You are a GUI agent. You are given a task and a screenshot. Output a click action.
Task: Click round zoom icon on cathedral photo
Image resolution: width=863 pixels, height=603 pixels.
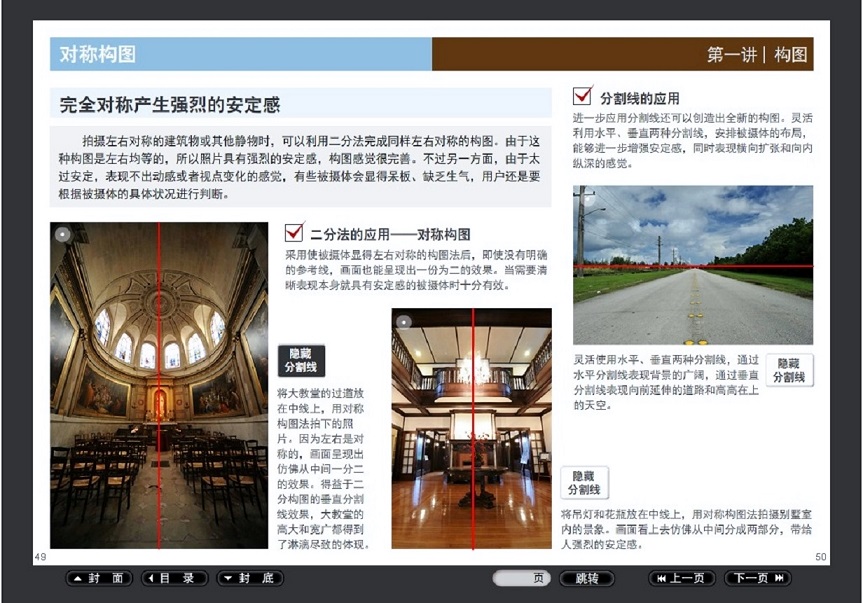point(62,235)
